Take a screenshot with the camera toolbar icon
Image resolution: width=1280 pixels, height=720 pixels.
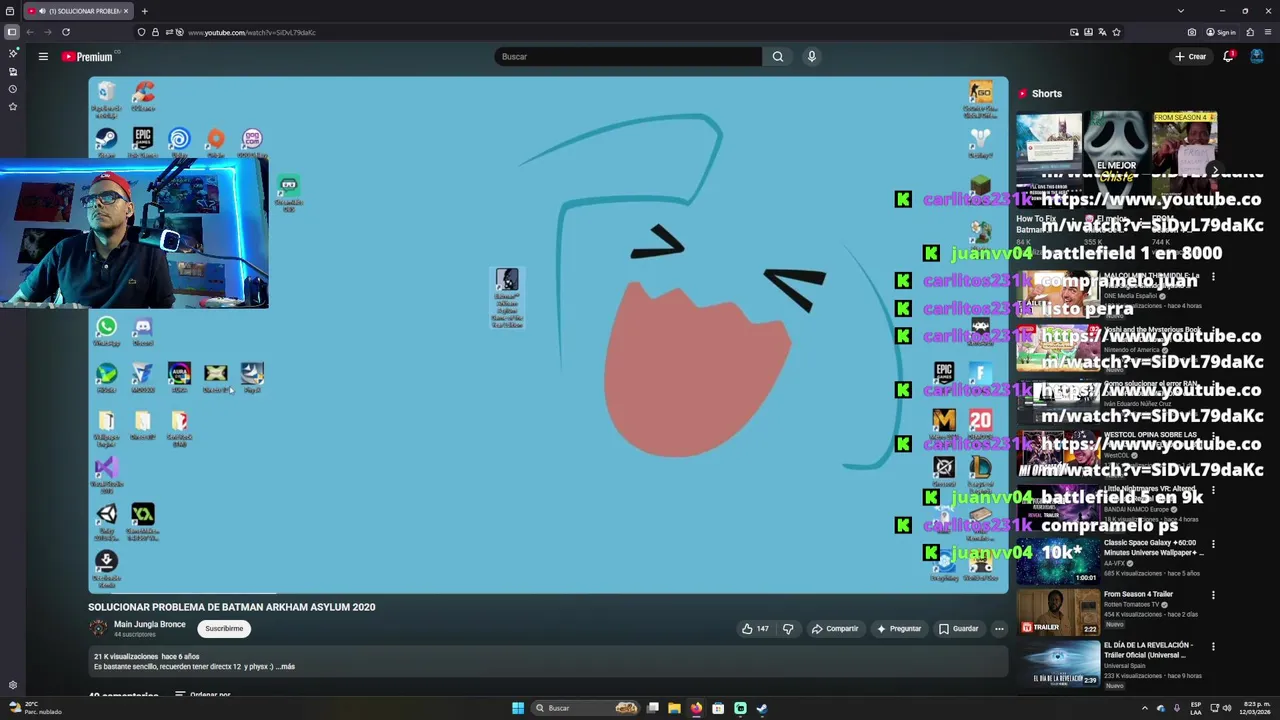(x=1194, y=32)
